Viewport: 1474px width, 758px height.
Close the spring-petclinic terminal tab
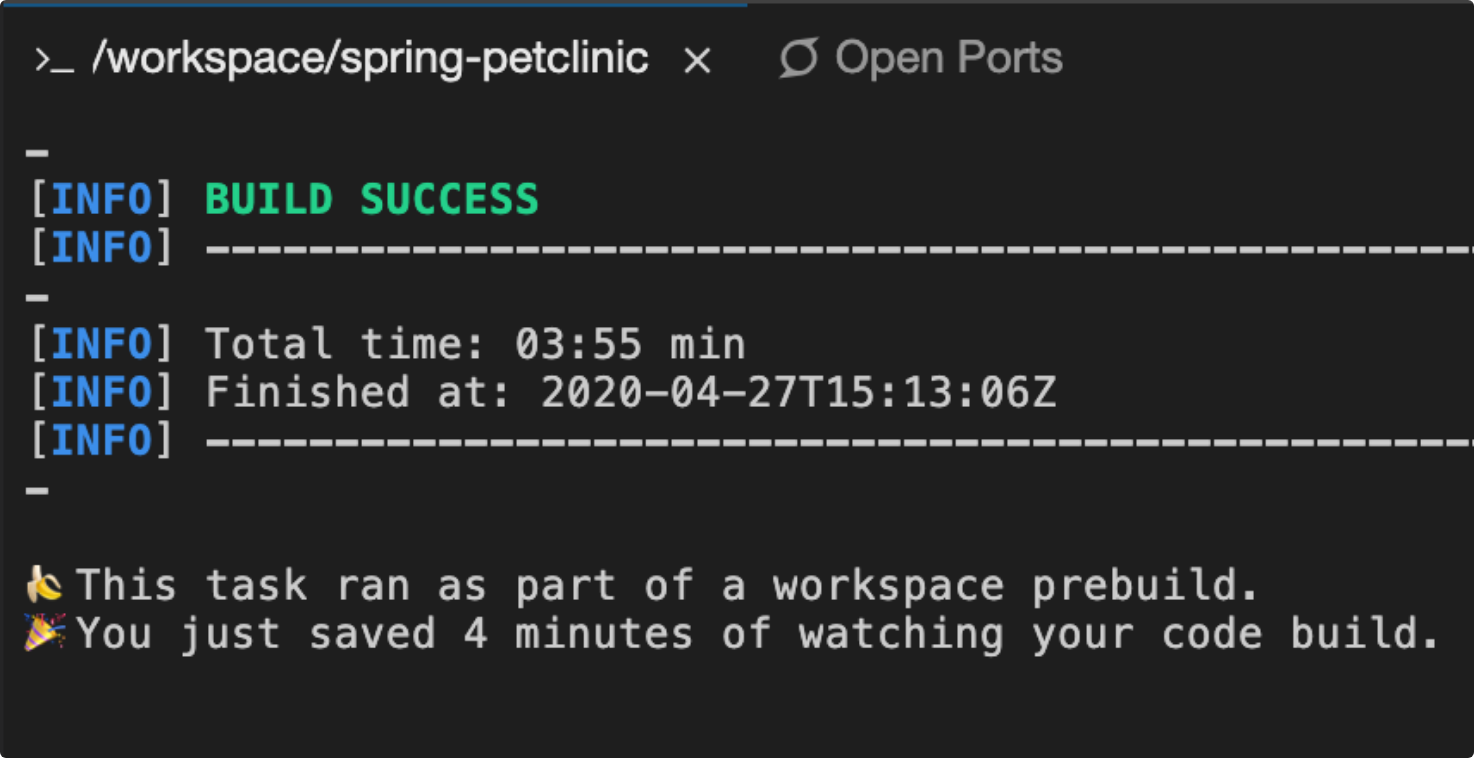(x=697, y=60)
